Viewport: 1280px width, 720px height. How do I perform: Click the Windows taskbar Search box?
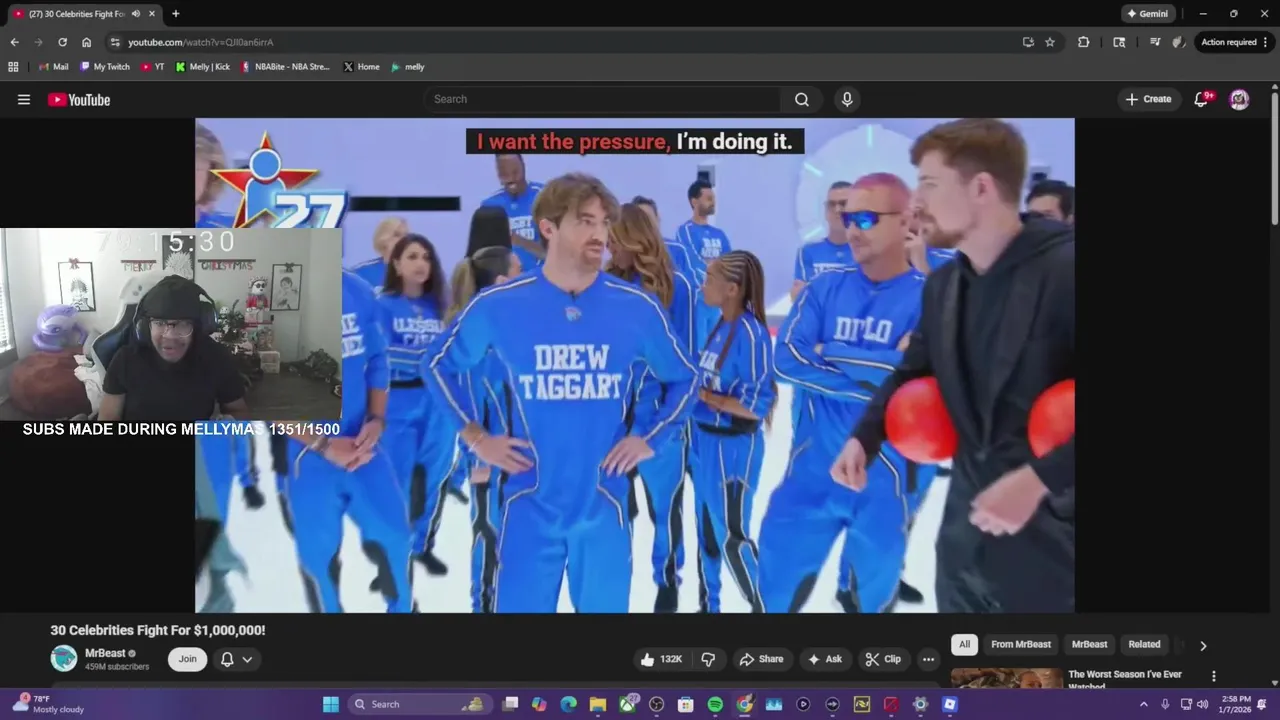418,704
